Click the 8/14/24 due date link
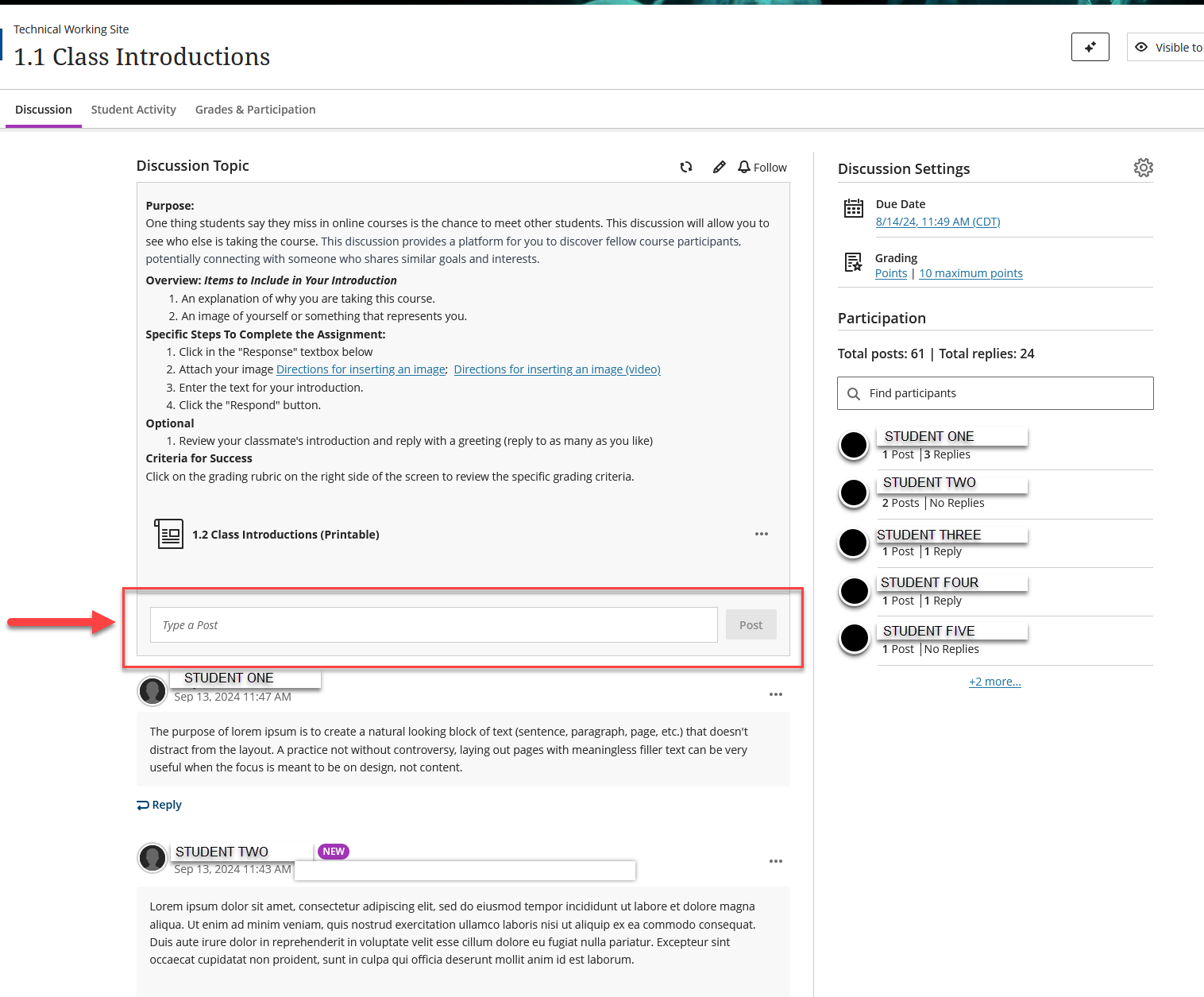The image size is (1204, 997). pyautogui.click(x=937, y=221)
